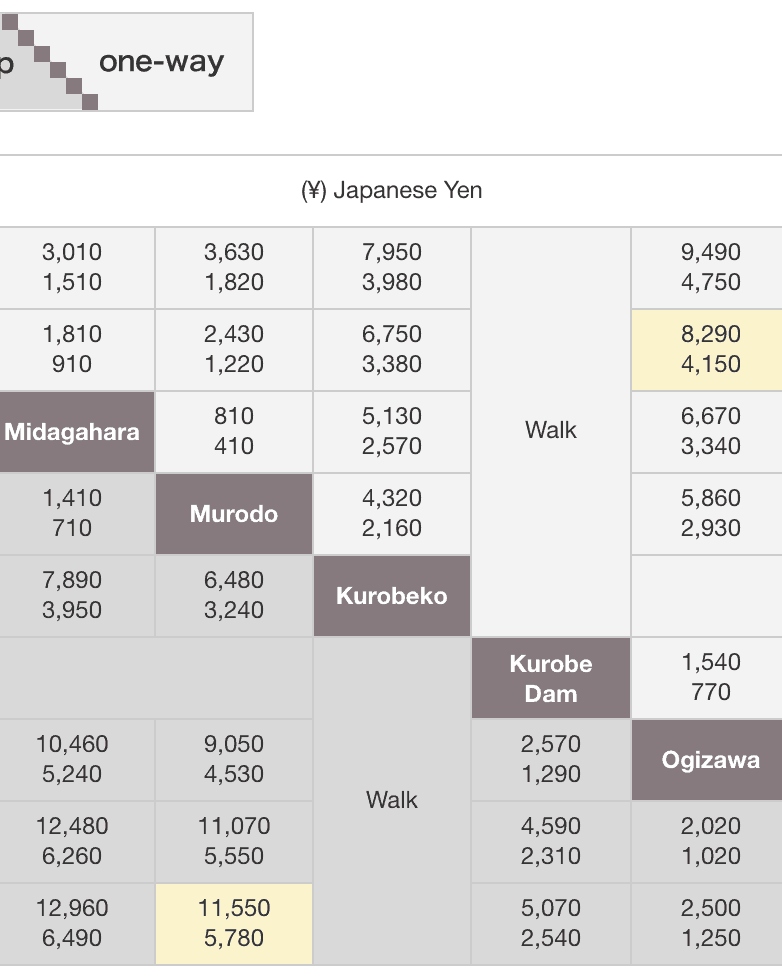
Task: Select the Kurobeko station cell
Action: point(392,596)
